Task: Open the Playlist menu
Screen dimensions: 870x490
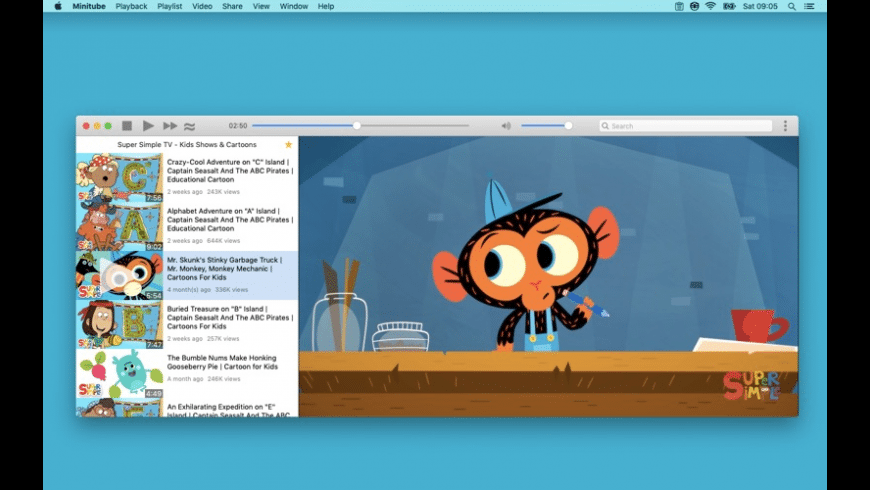Action: (170, 6)
